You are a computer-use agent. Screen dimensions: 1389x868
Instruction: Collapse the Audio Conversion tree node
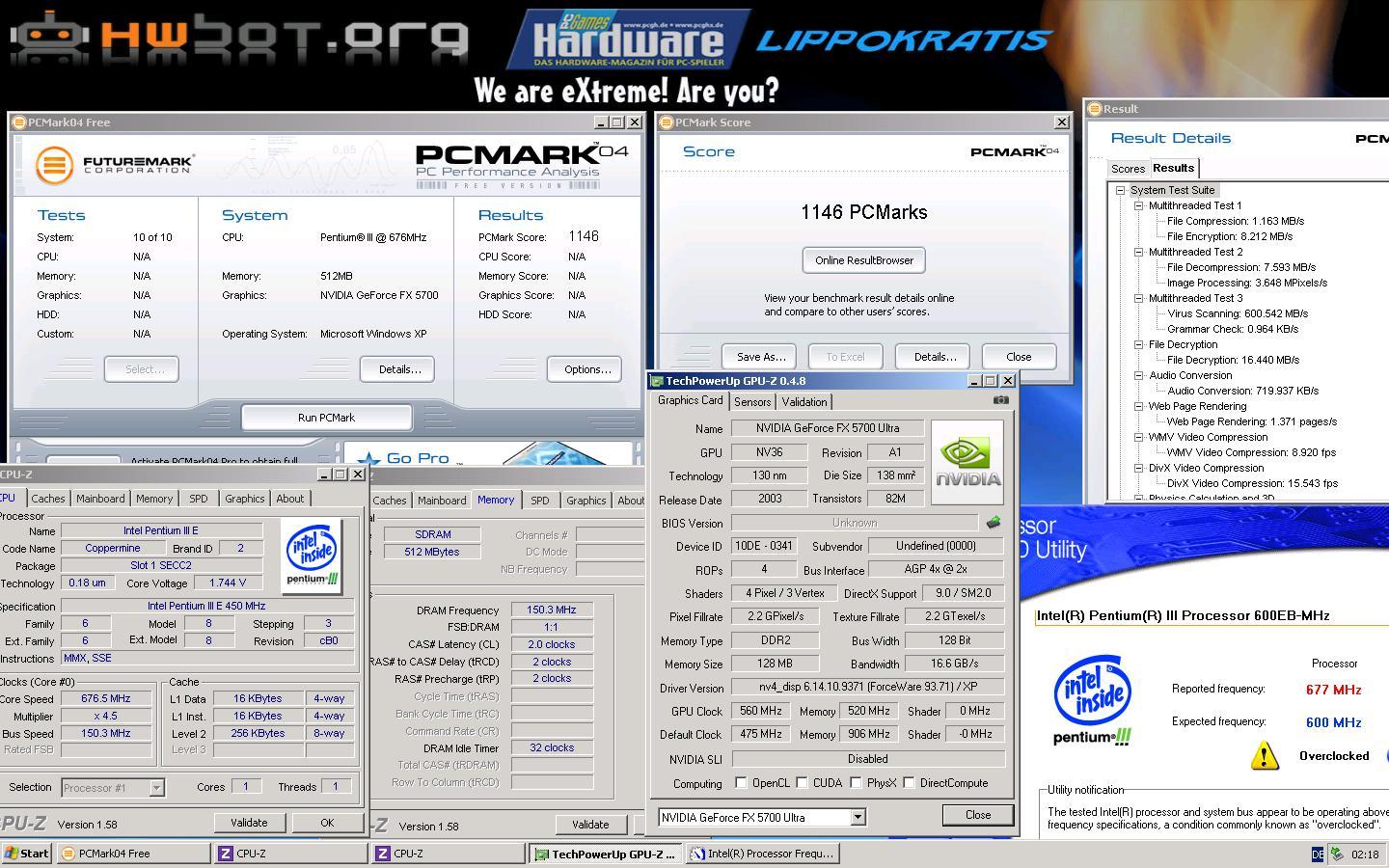coord(1139,375)
